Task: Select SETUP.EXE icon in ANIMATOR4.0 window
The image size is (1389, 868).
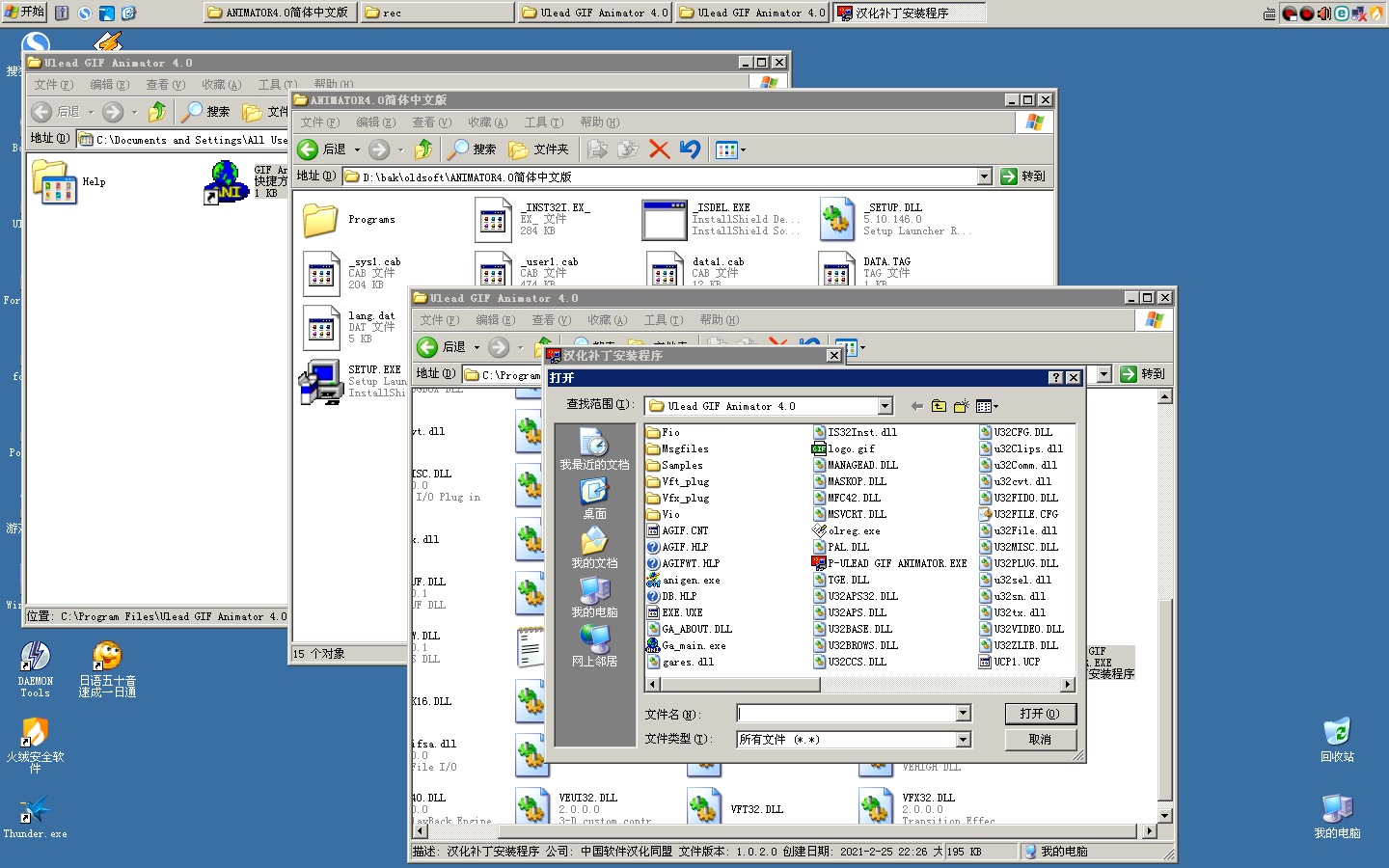Action: [321, 381]
